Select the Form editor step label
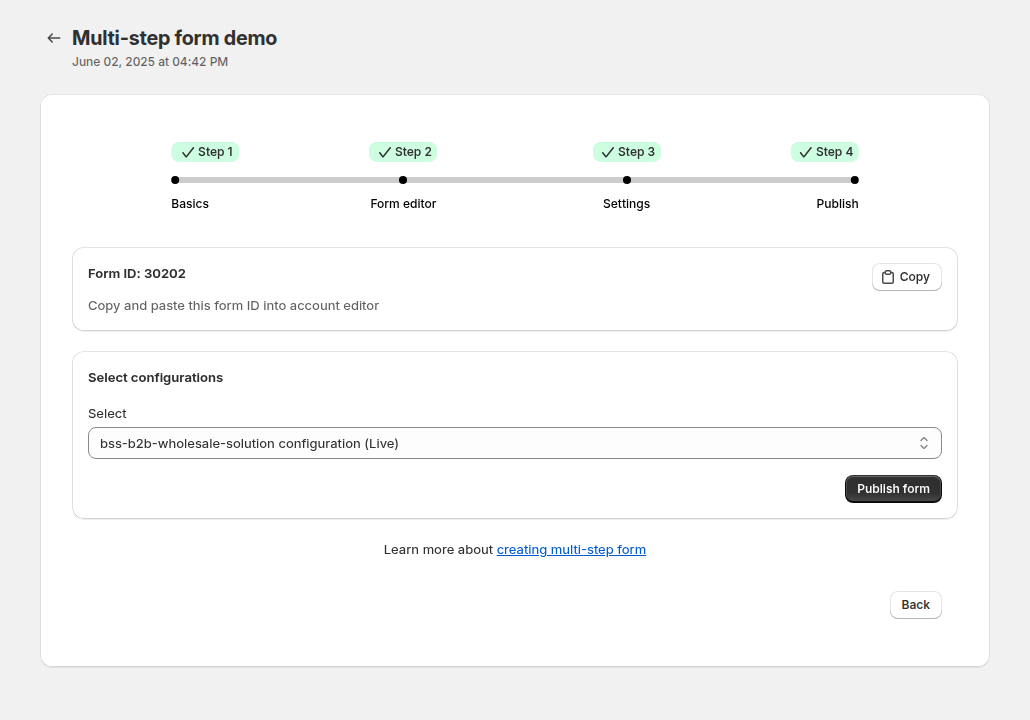The width and height of the screenshot is (1030, 720). point(403,204)
